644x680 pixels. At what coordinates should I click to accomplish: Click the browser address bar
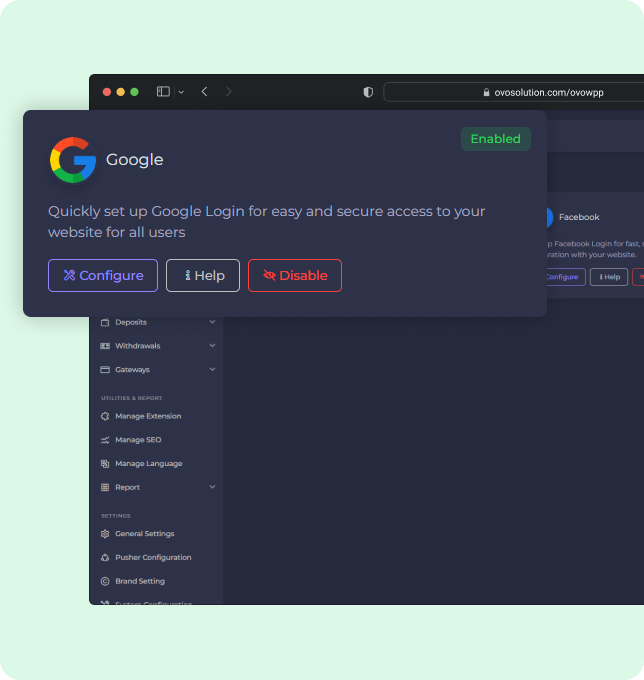pos(512,92)
